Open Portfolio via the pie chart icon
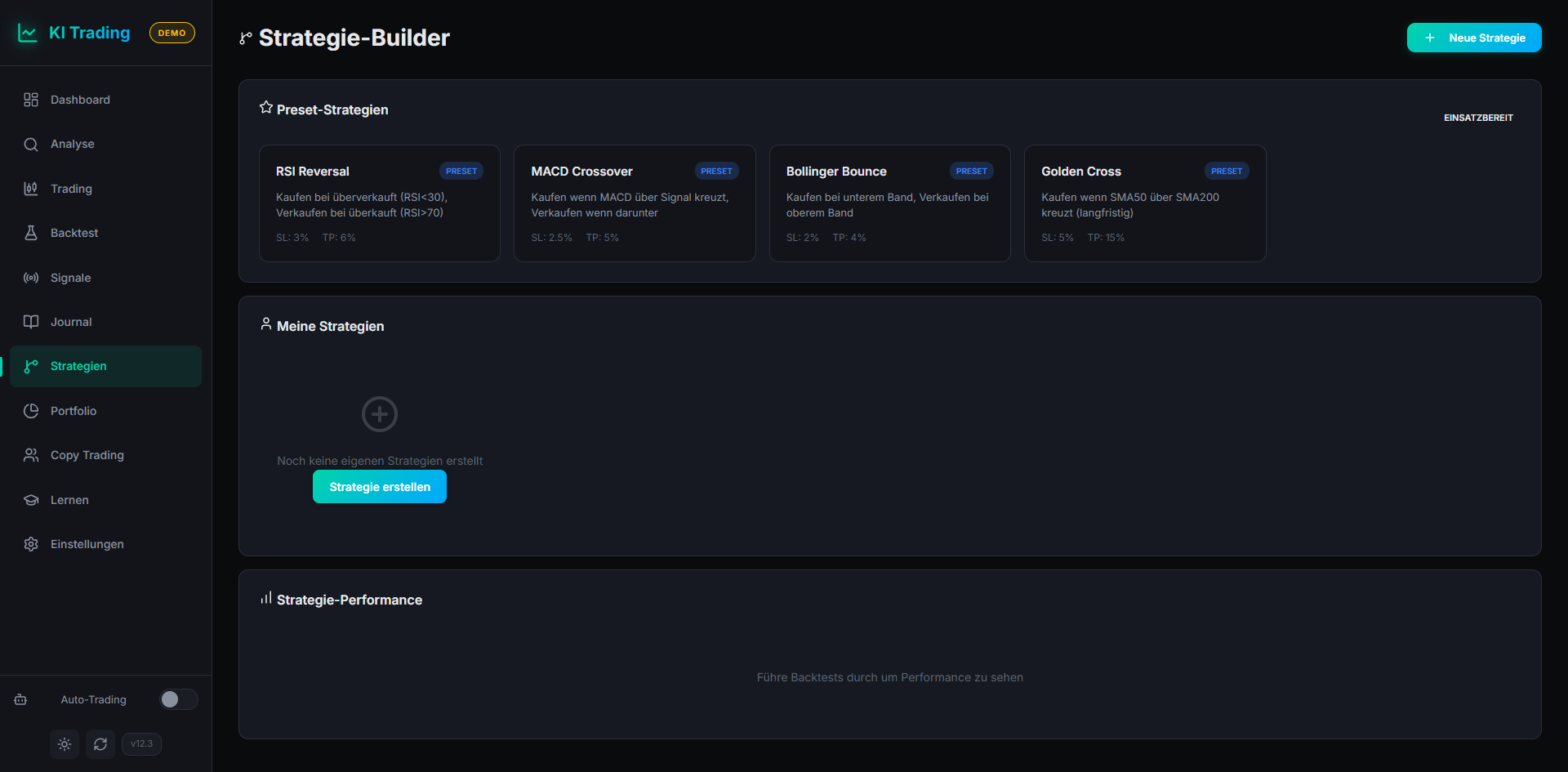Screen dimensions: 1568x772 [x=31, y=411]
